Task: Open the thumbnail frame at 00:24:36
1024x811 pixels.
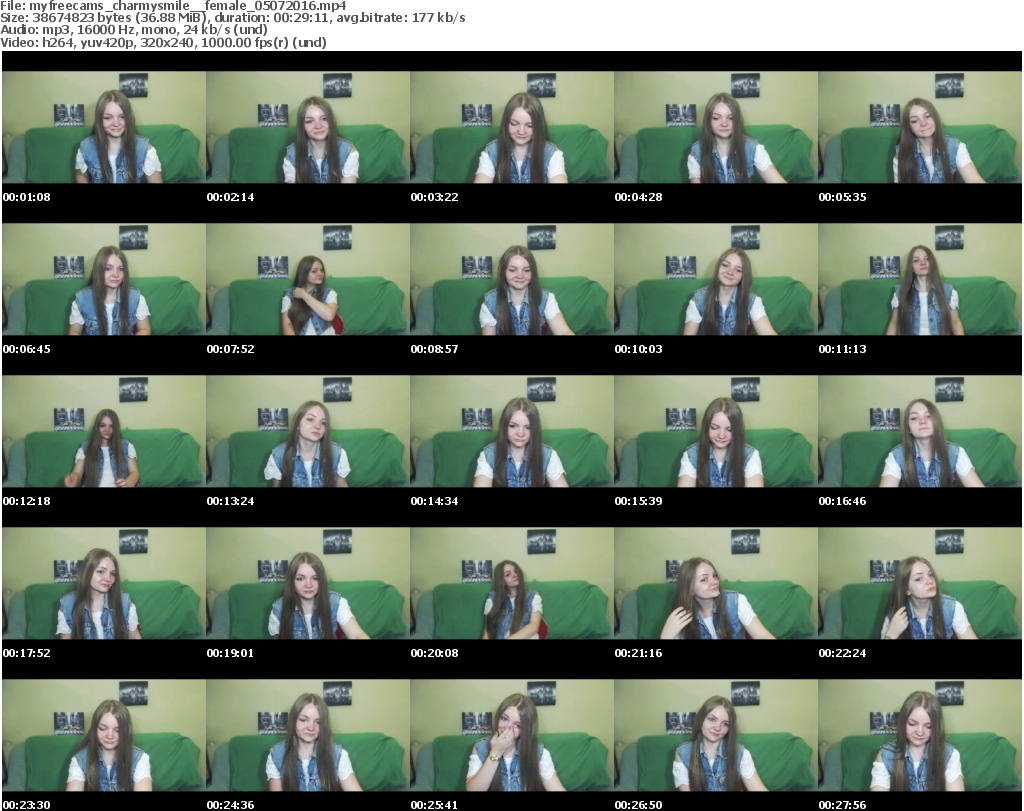Action: coord(308,736)
